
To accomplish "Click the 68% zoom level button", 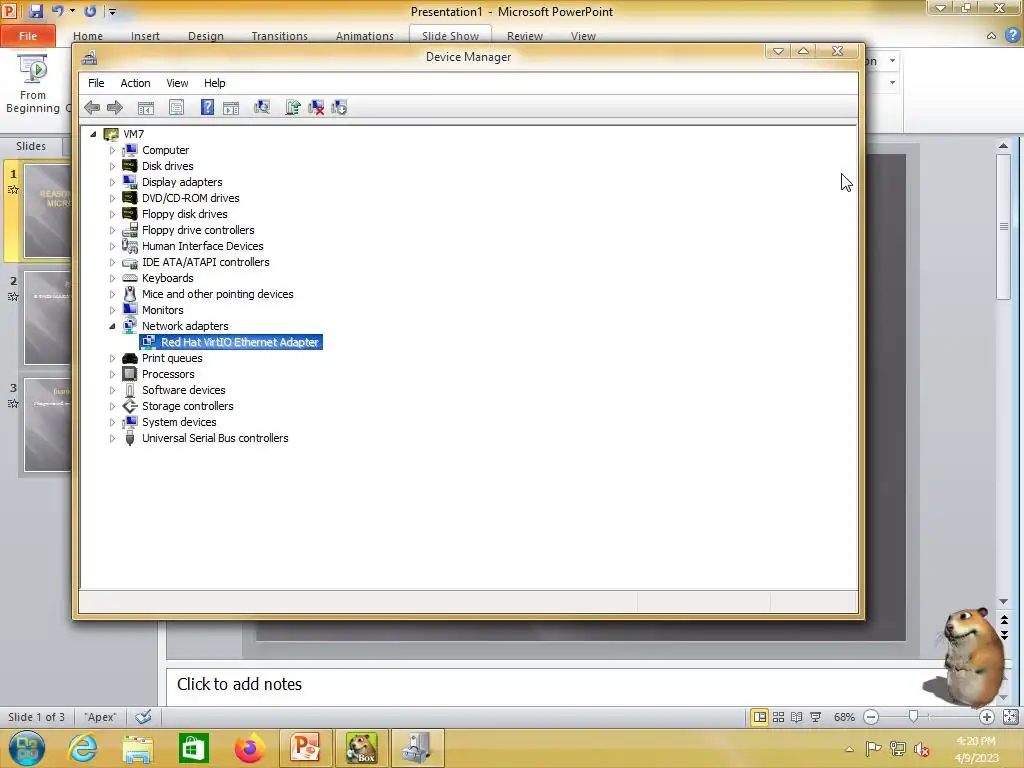I will (844, 717).
